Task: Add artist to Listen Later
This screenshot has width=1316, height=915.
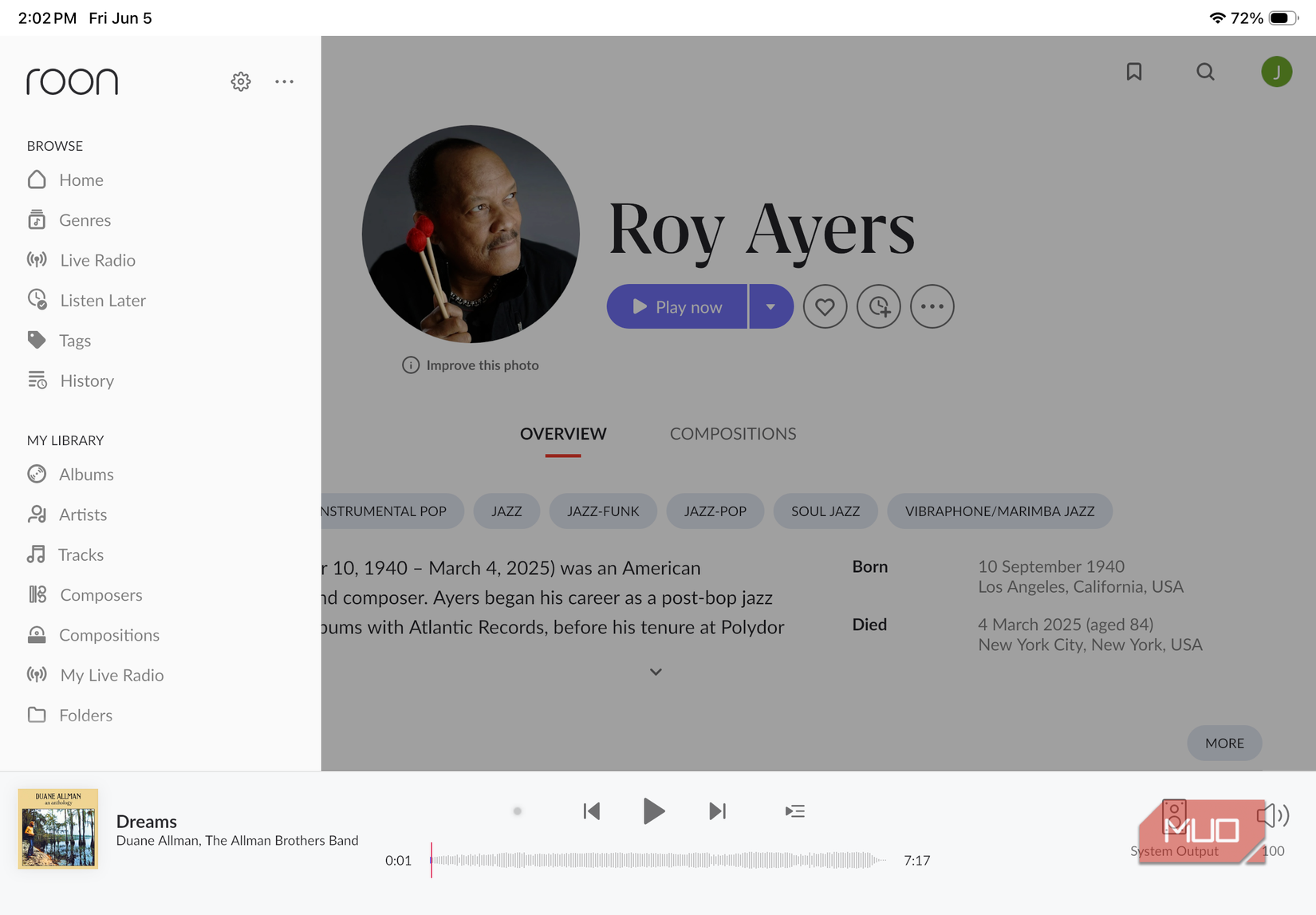Action: pos(879,306)
